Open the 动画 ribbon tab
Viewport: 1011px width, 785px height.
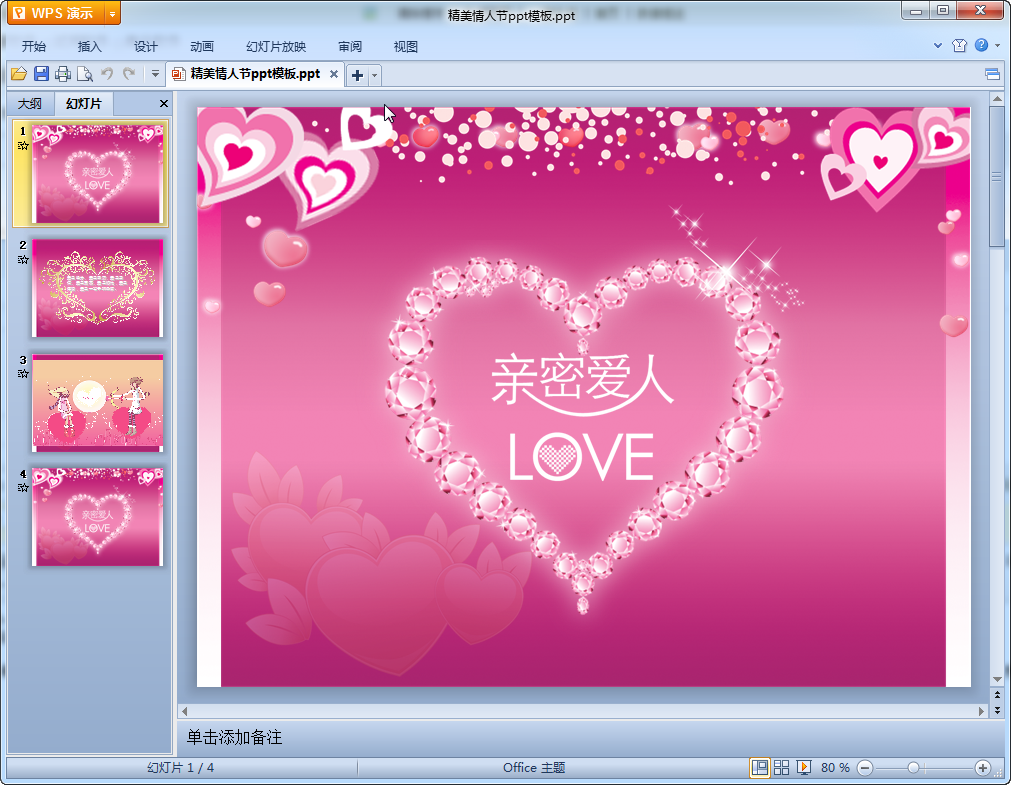pyautogui.click(x=202, y=46)
